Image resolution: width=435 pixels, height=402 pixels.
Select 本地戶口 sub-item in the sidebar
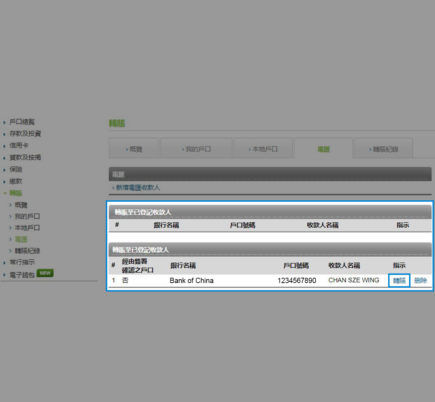point(27,228)
